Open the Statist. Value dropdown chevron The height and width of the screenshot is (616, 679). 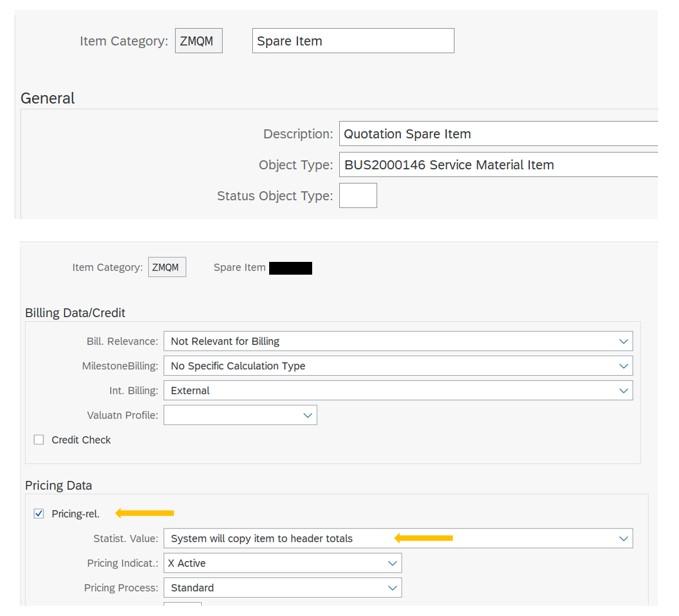(x=623, y=539)
